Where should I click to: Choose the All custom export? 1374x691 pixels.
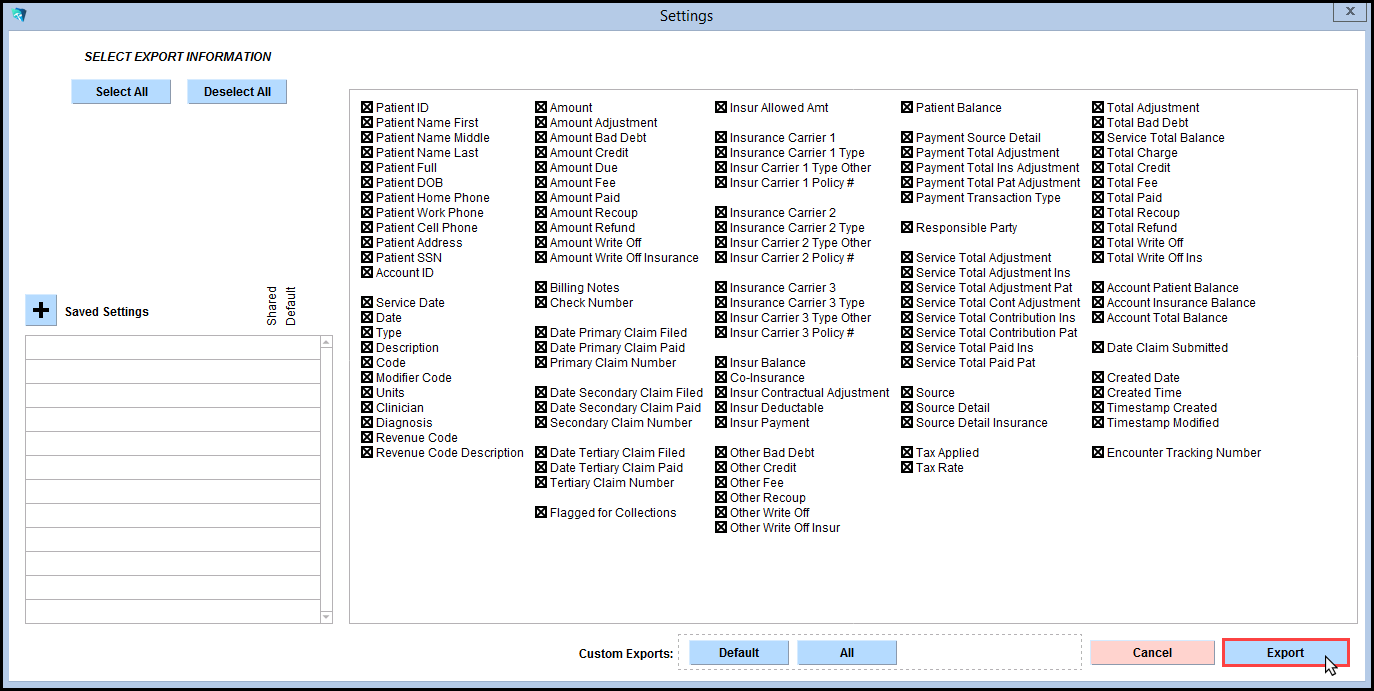[847, 653]
